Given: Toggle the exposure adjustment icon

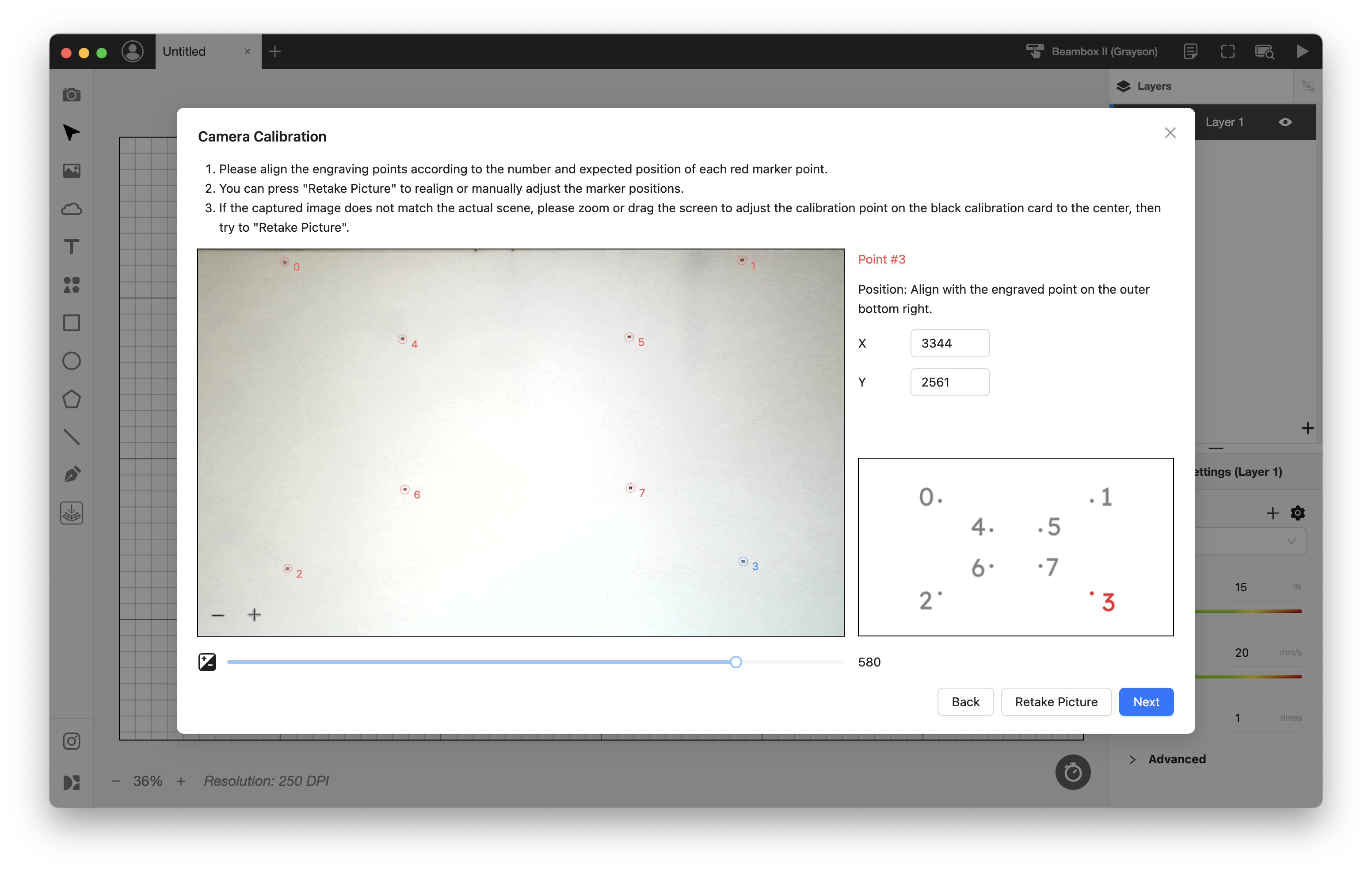Looking at the screenshot, I should point(207,662).
